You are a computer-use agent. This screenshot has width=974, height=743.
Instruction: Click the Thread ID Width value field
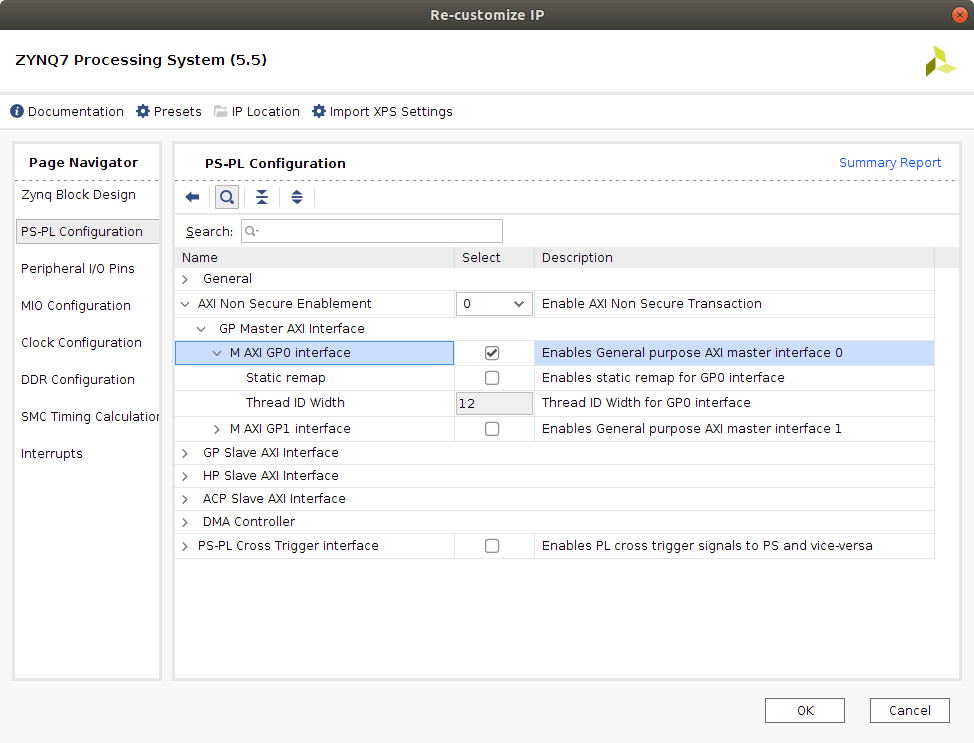(x=494, y=403)
